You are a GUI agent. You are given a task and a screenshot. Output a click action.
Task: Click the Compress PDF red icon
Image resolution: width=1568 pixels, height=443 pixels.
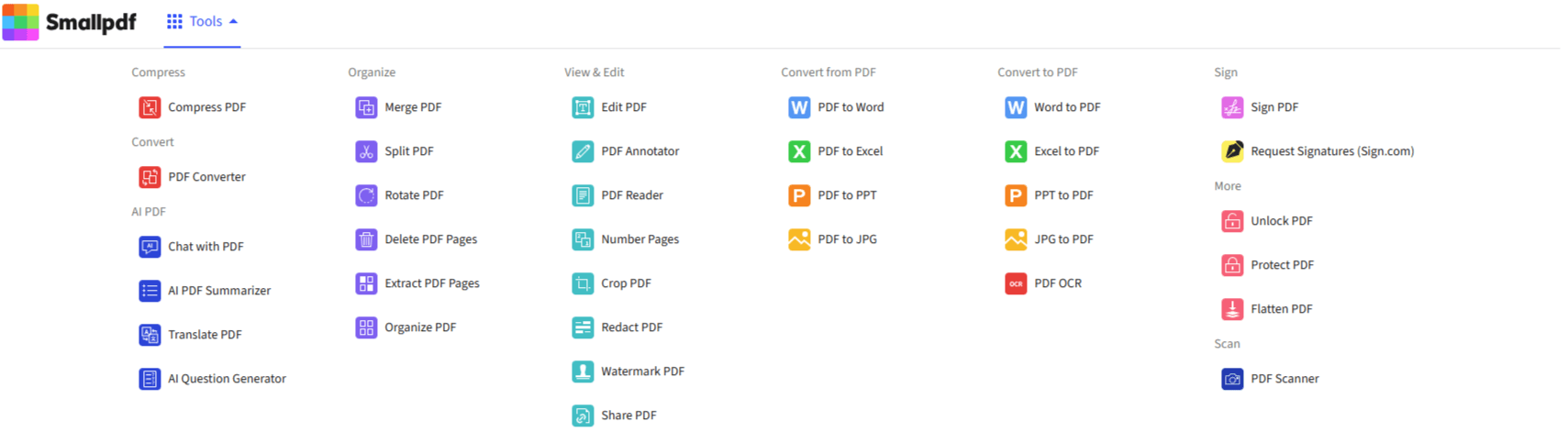pos(150,107)
